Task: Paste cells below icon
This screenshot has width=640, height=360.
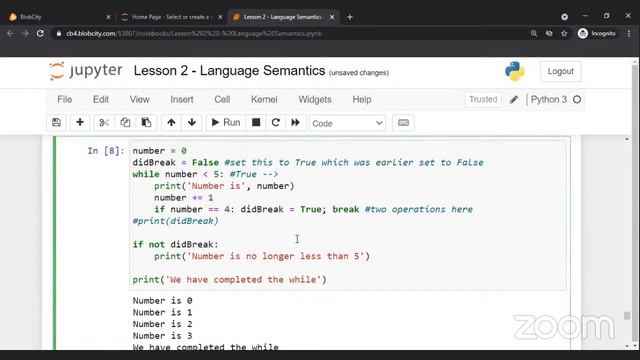Action: (146, 122)
